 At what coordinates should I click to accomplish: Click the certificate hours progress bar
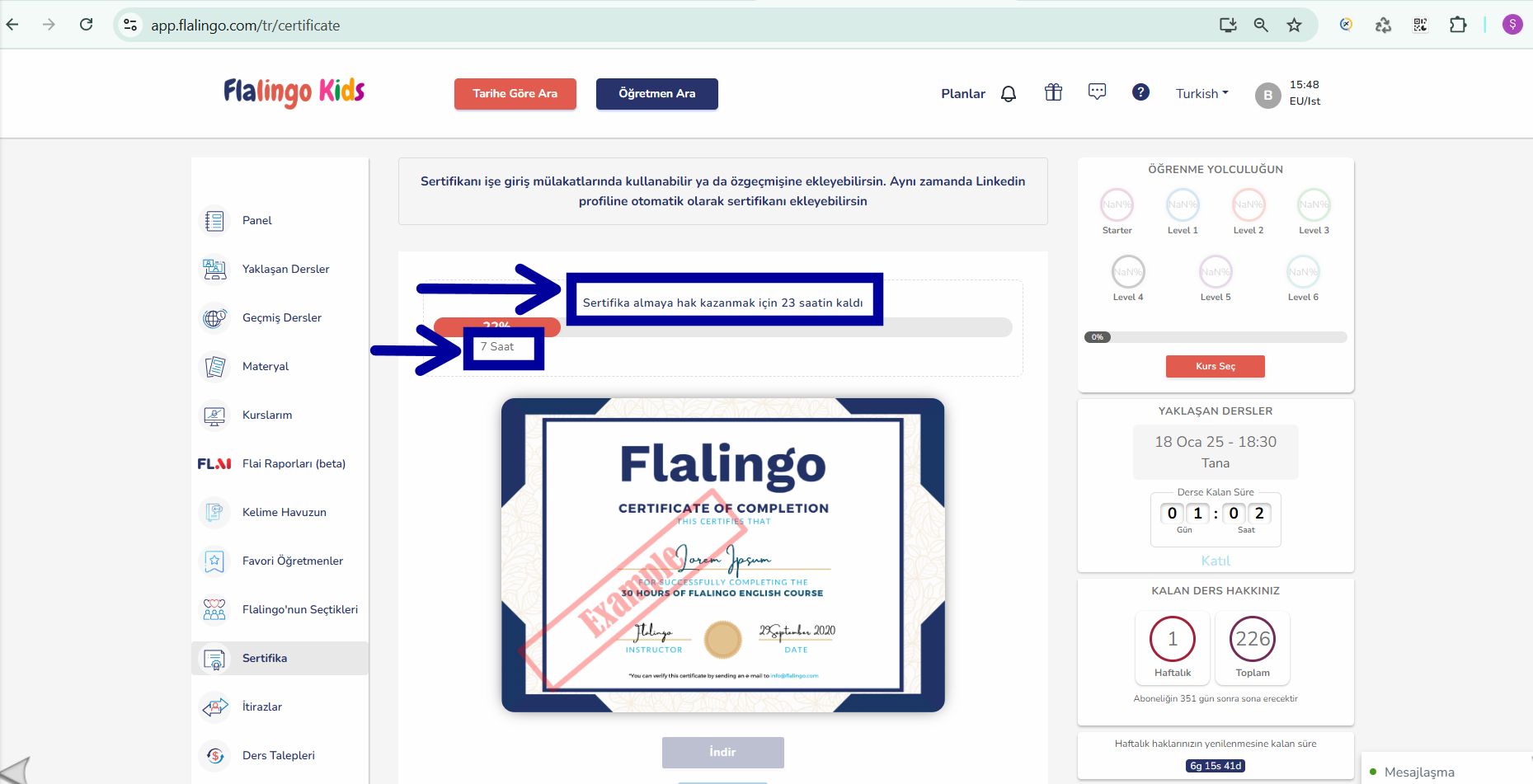coord(723,327)
